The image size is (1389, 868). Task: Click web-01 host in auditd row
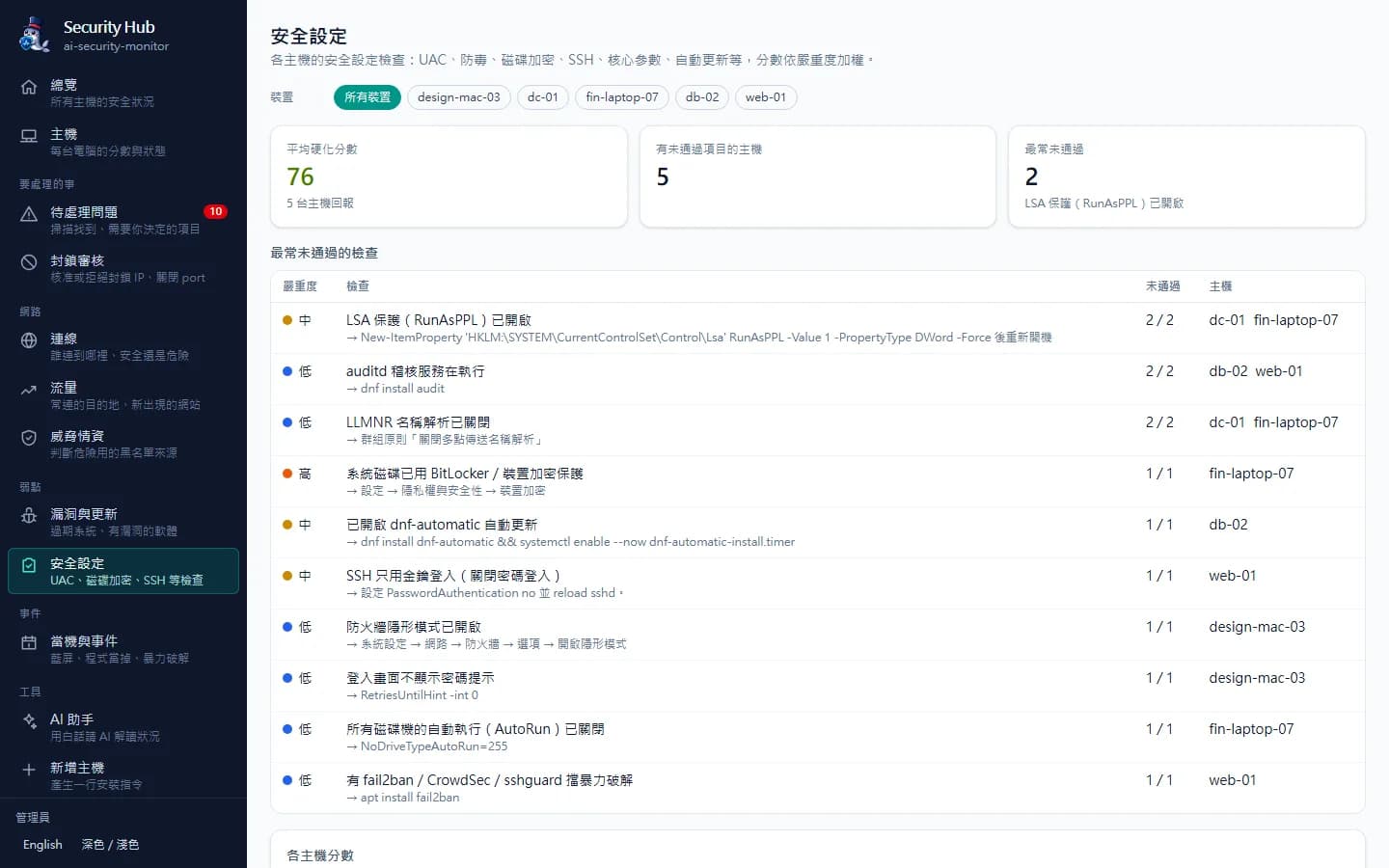pos(1279,371)
